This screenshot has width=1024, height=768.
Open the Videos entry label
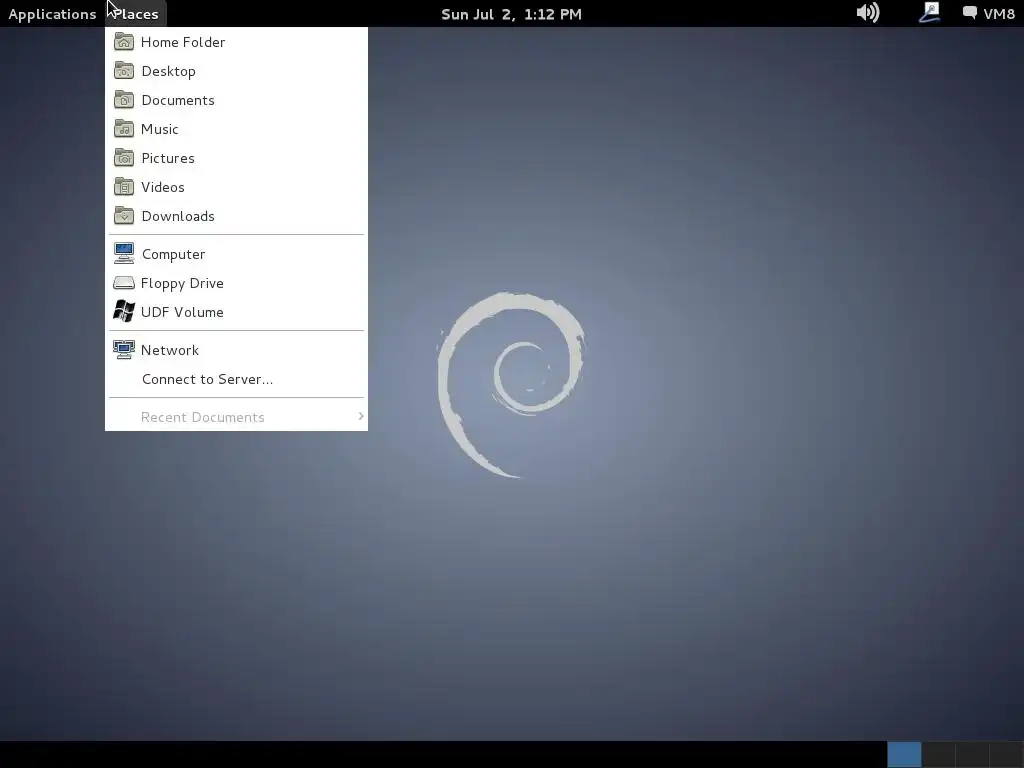pos(163,187)
